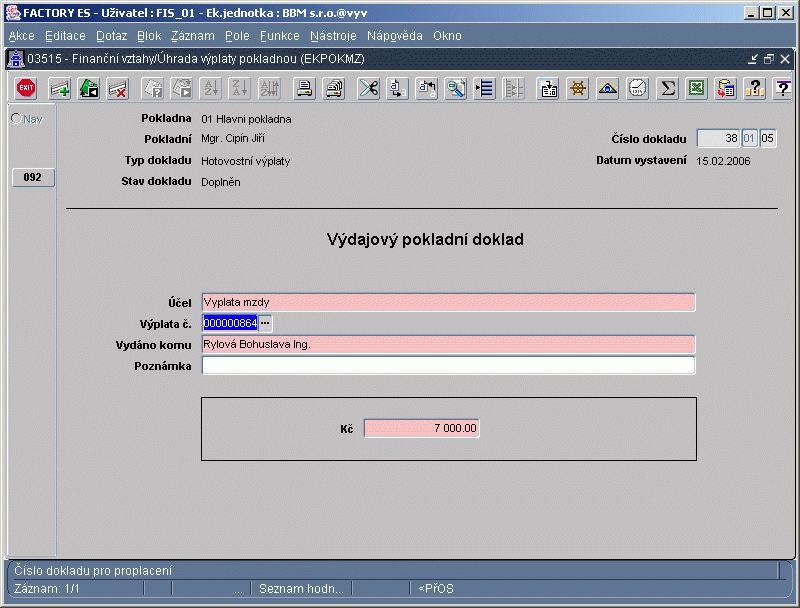Click the custom sort icon with multiple arrows

[x=269, y=88]
